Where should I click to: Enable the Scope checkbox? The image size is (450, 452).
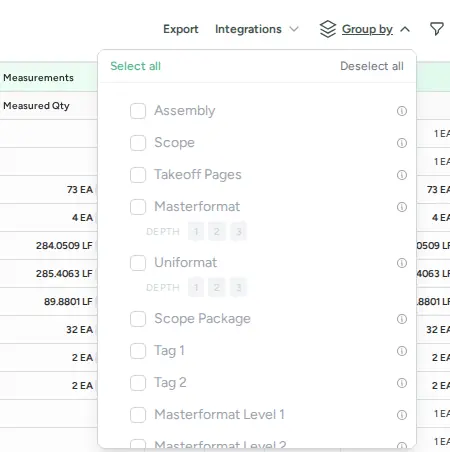tap(138, 143)
